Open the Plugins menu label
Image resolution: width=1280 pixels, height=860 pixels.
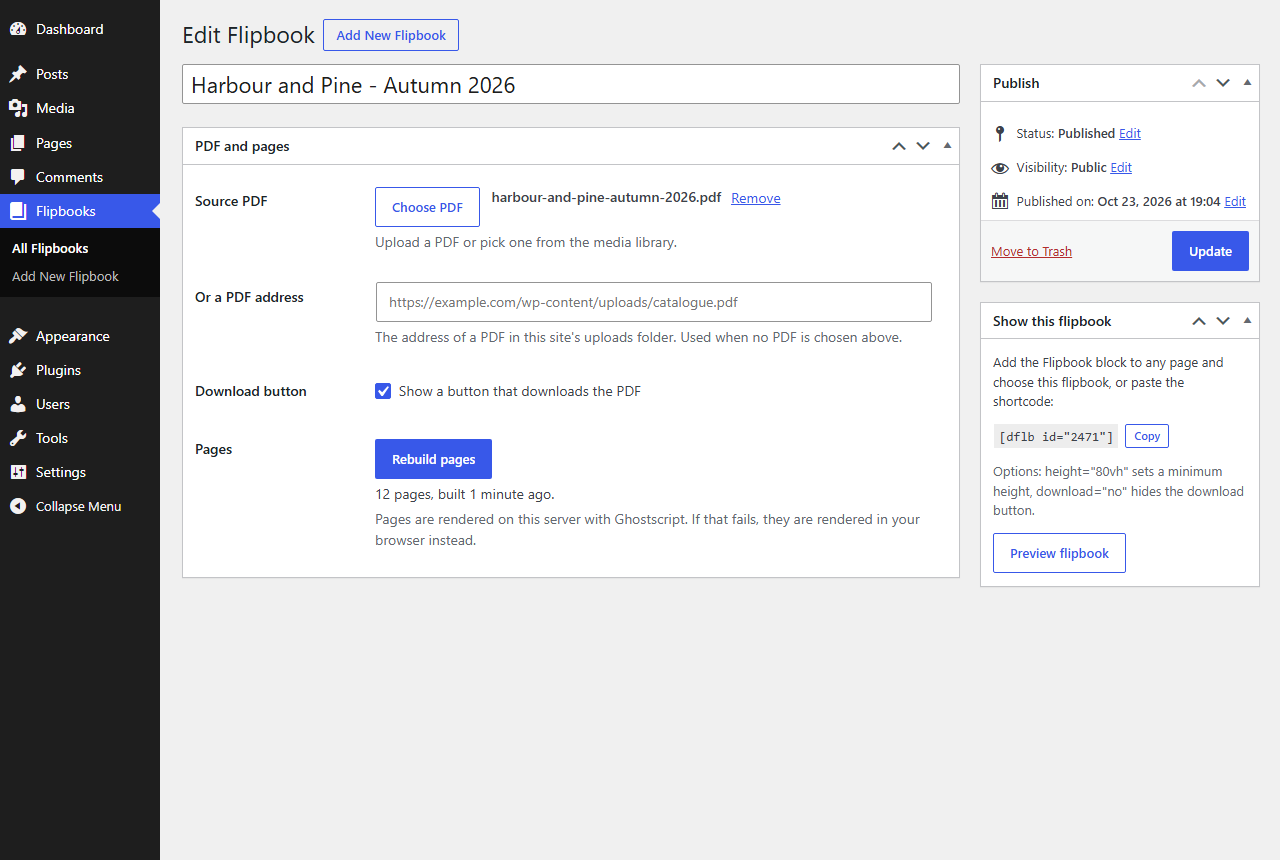point(58,370)
